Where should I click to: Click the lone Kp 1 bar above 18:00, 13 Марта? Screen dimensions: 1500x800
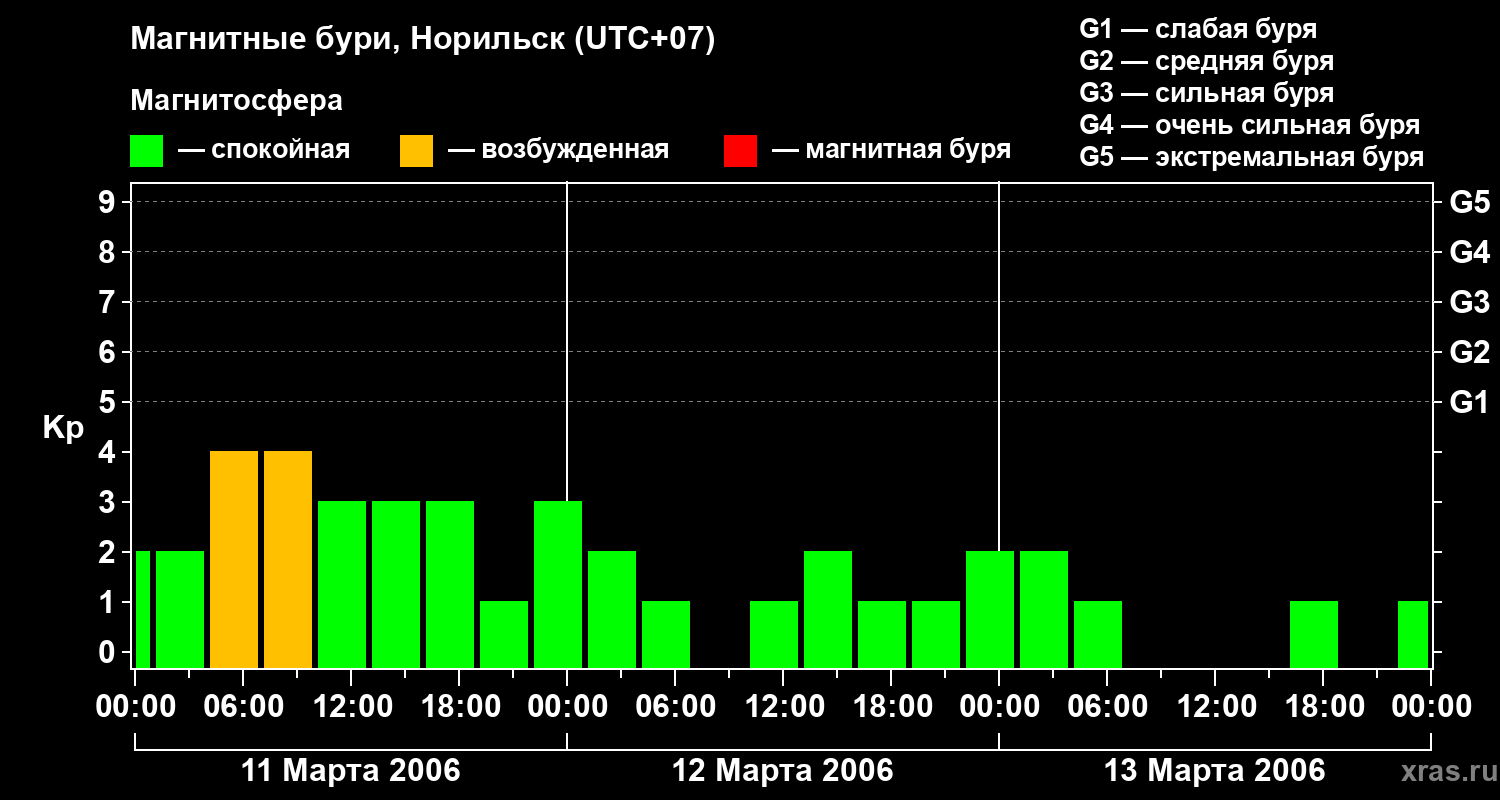[1314, 634]
